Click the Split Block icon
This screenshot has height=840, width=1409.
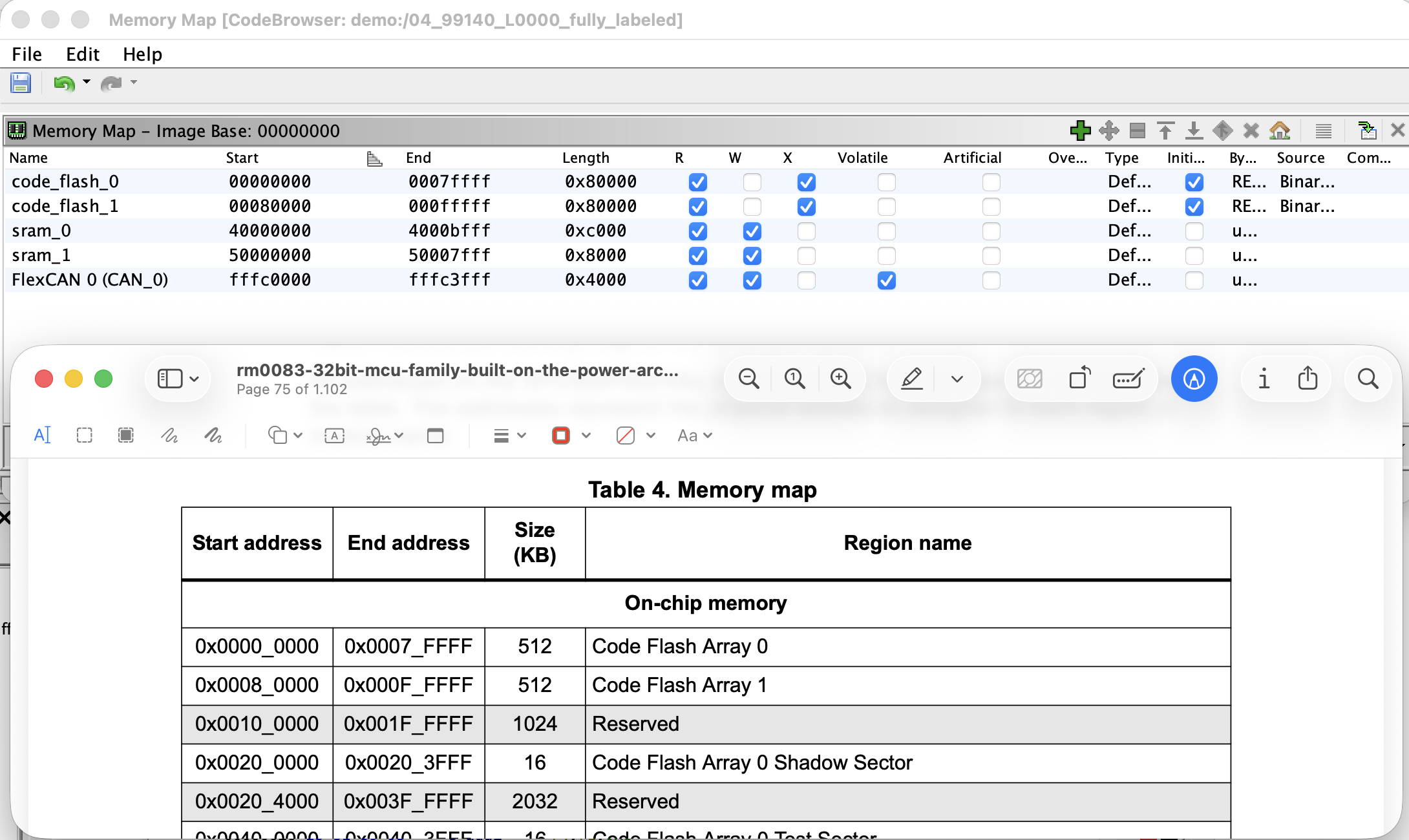(1138, 131)
